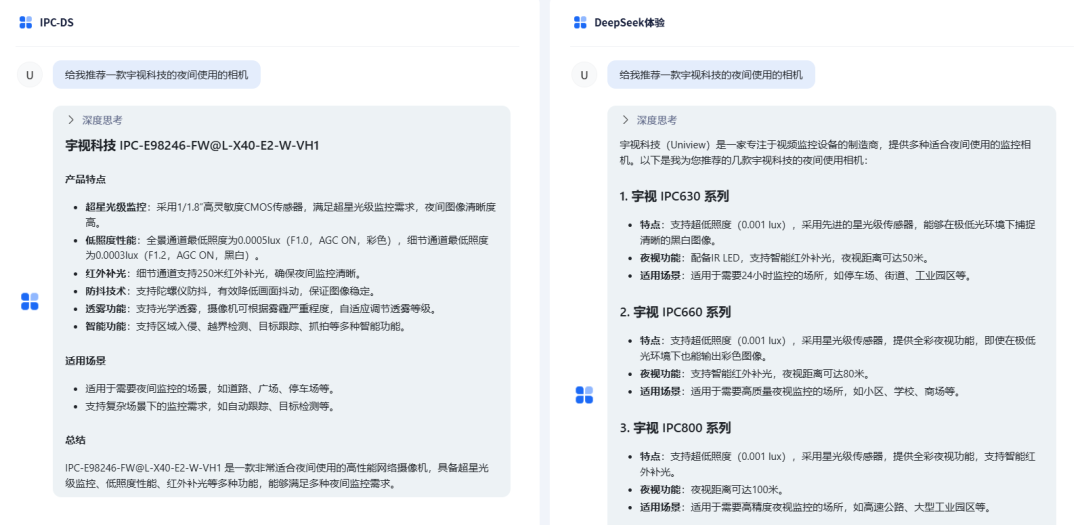
Task: Click heading 3. 宇视 IPC800 系列
Action: click(675, 428)
